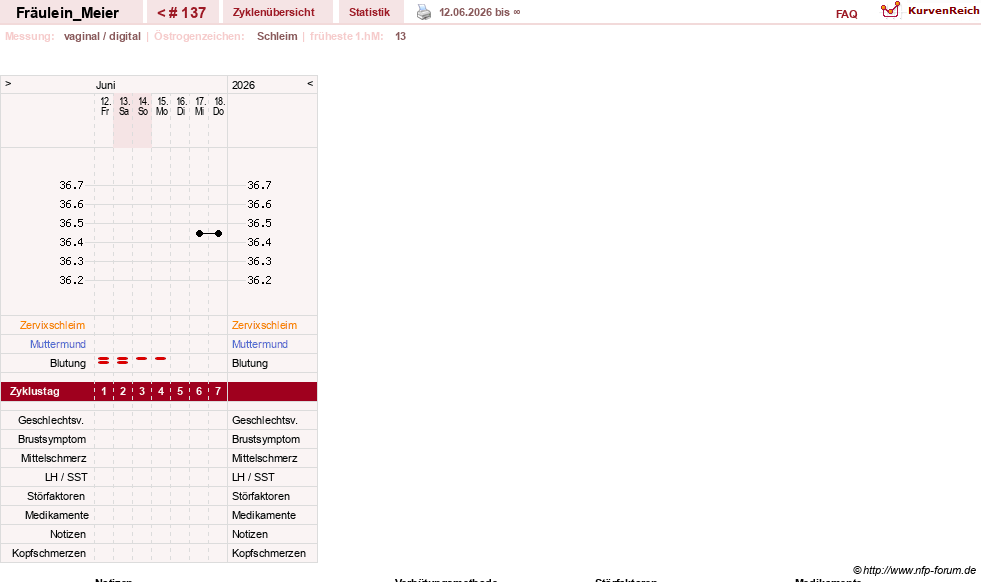Select cycle day 3 in Zyklustag row
Screen dimensions: 981x582
click(142, 391)
